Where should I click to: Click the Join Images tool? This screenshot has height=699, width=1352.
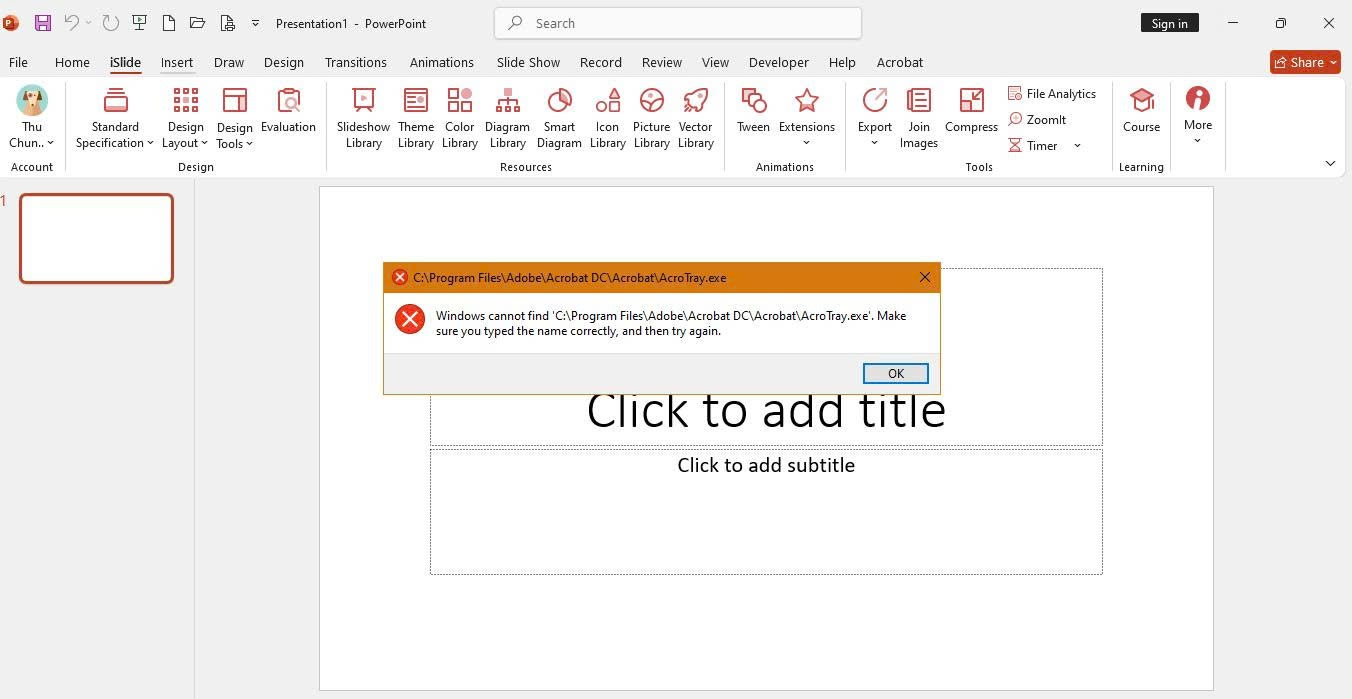click(918, 118)
